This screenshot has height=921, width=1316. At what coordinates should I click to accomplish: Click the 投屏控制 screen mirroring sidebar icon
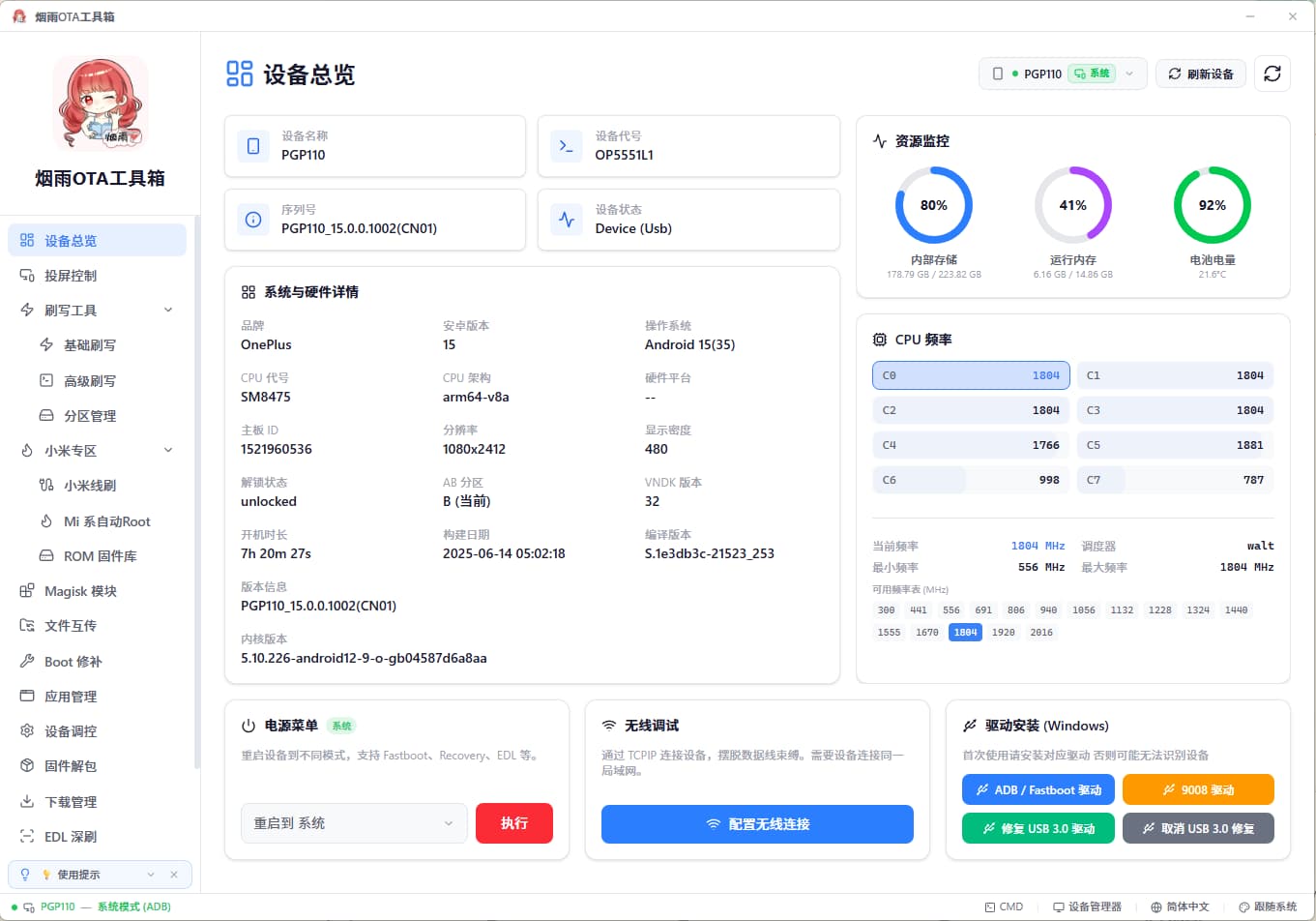coord(27,276)
